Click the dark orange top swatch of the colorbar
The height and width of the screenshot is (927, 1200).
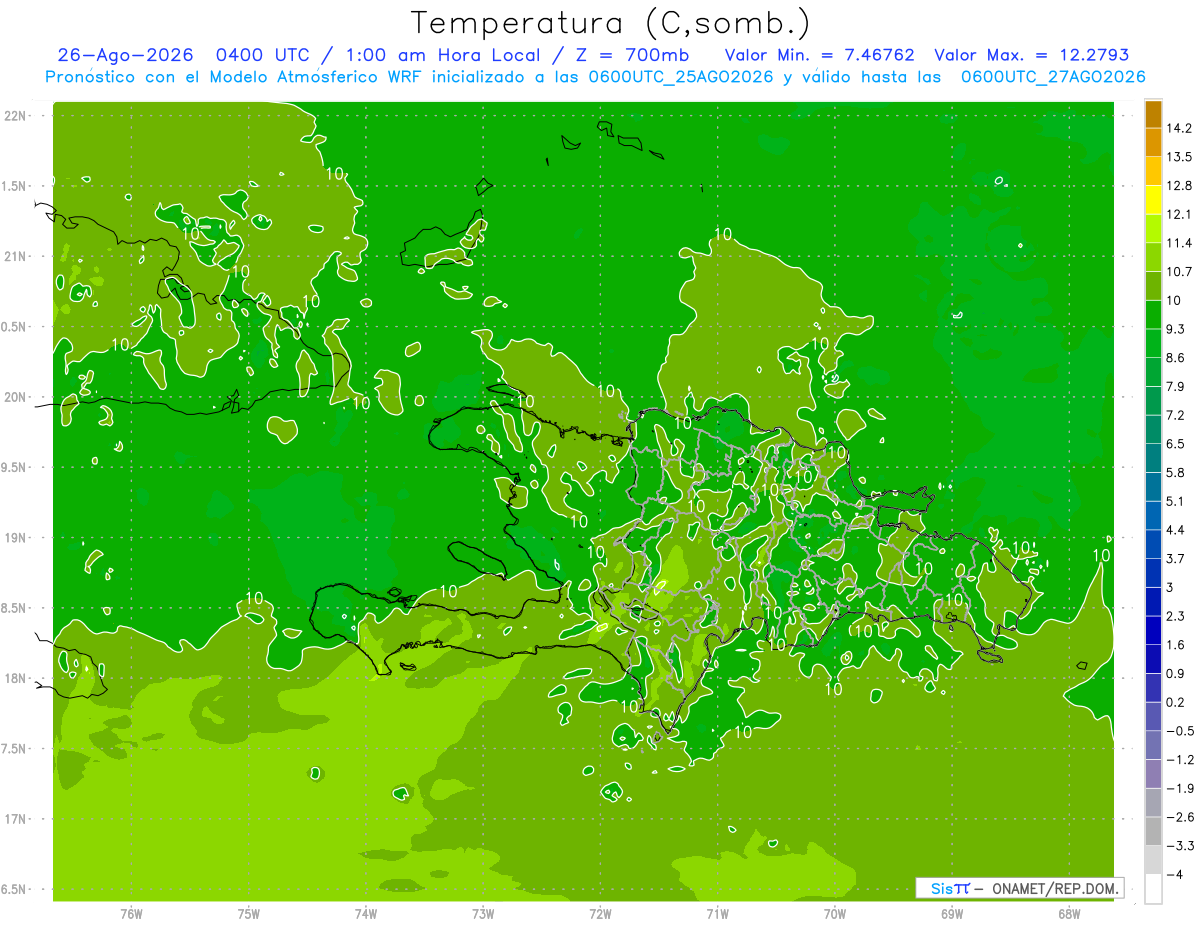[x=1153, y=115]
